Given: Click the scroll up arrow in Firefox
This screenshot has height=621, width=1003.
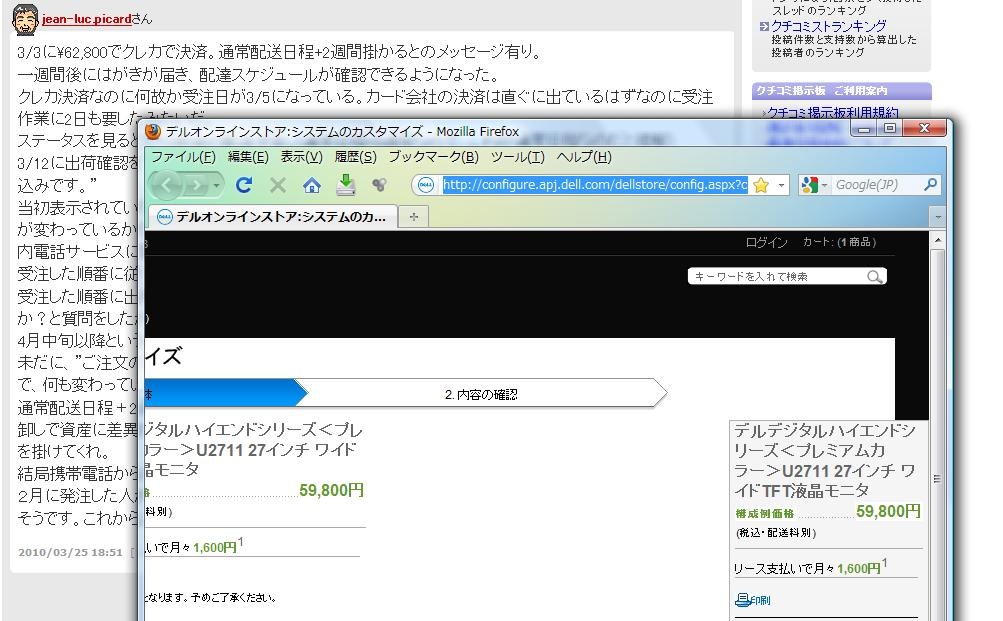Looking at the screenshot, I should pyautogui.click(x=937, y=240).
